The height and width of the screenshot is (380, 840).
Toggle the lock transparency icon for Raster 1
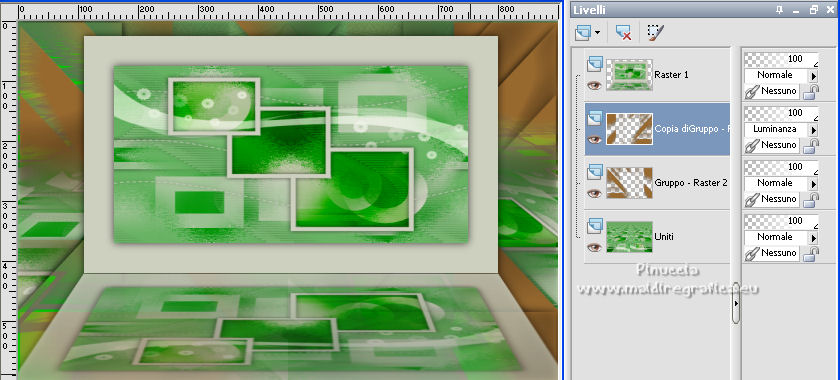(x=811, y=92)
